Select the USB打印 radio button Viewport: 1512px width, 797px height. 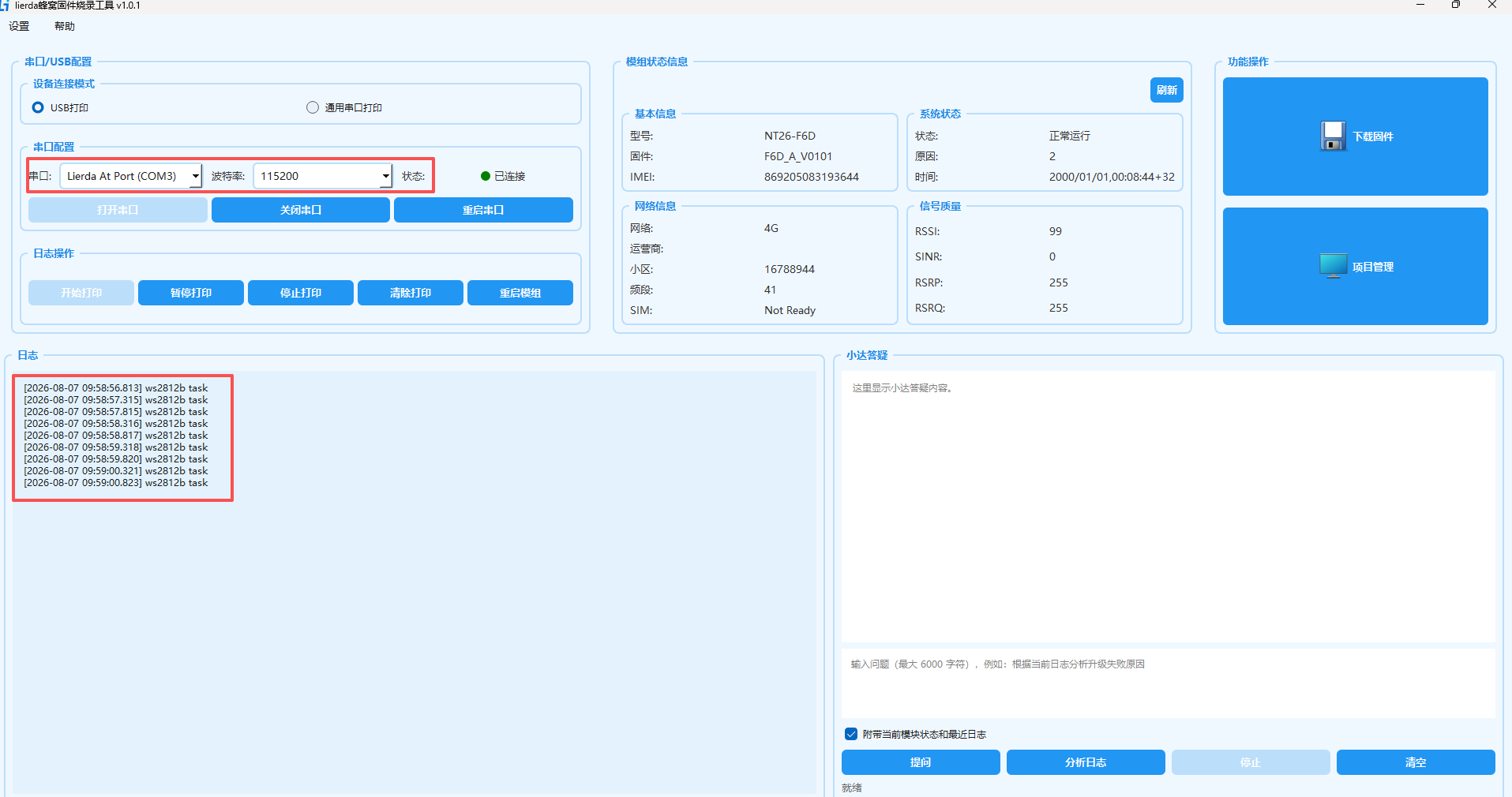point(38,107)
